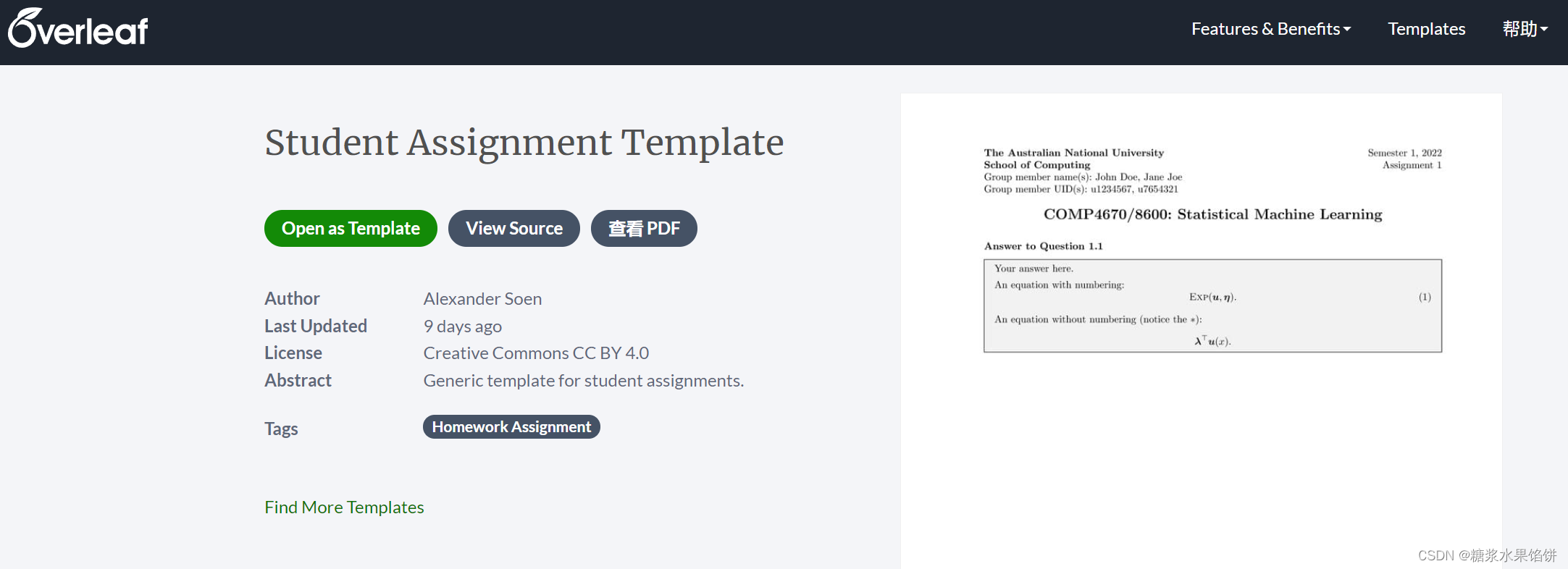Click the Tags label

(281, 429)
